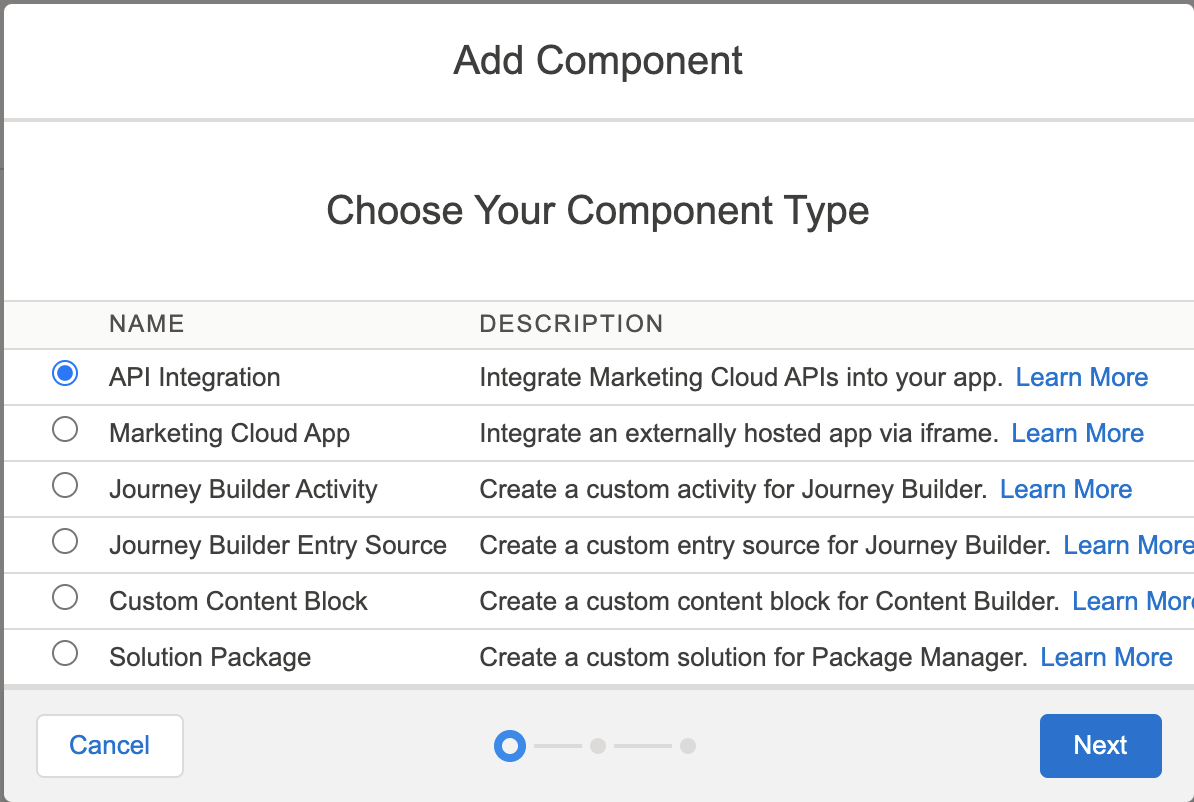Screen dimensions: 1194x802
Task: Select the API Integration radio button
Action: (65, 374)
